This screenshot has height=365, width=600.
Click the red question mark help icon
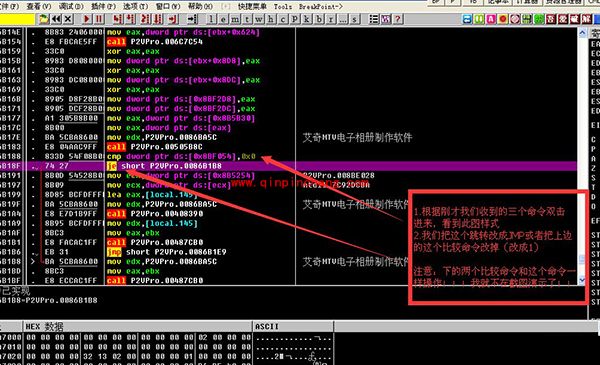pyautogui.click(x=398, y=19)
